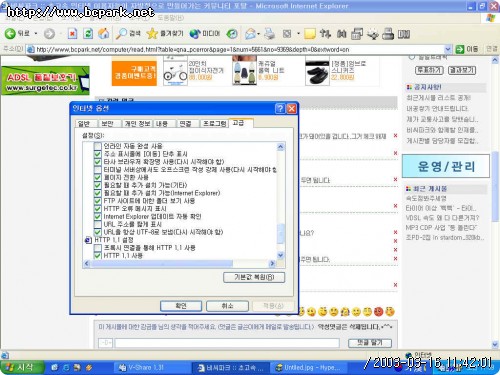Click the 댓글 달기 comment submit button
The width and height of the screenshot is (500, 375).
370,343
